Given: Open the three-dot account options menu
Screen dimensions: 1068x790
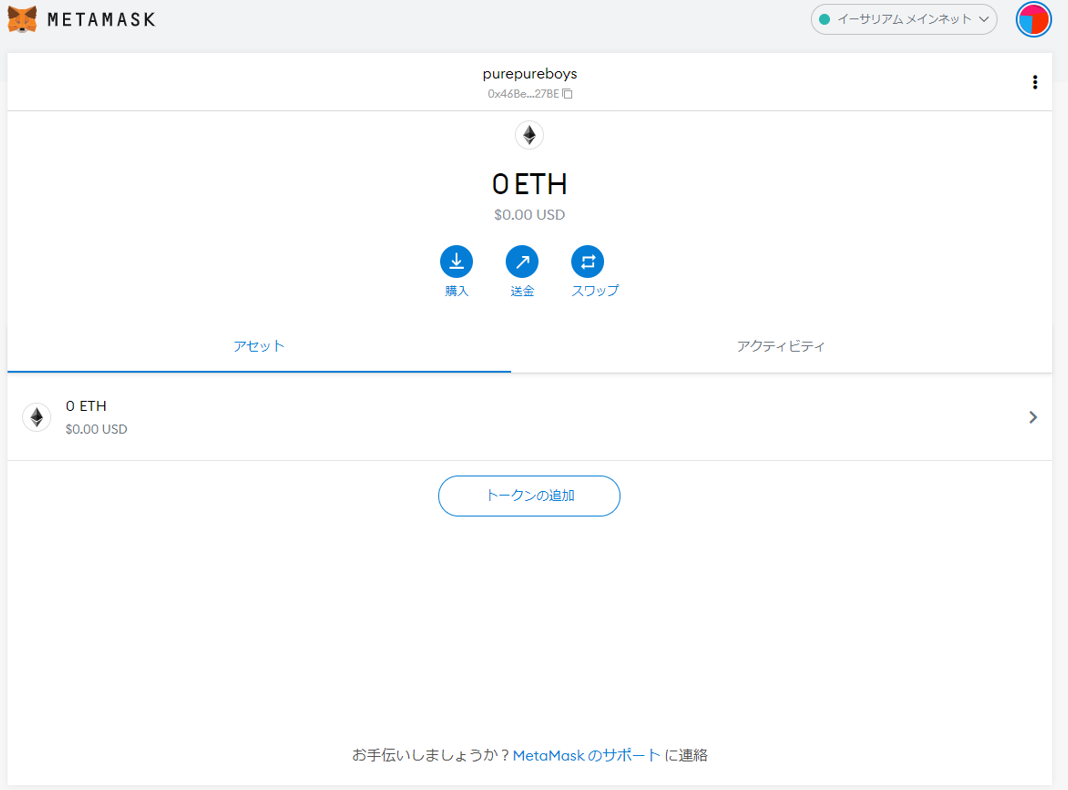Looking at the screenshot, I should click(x=1035, y=82).
